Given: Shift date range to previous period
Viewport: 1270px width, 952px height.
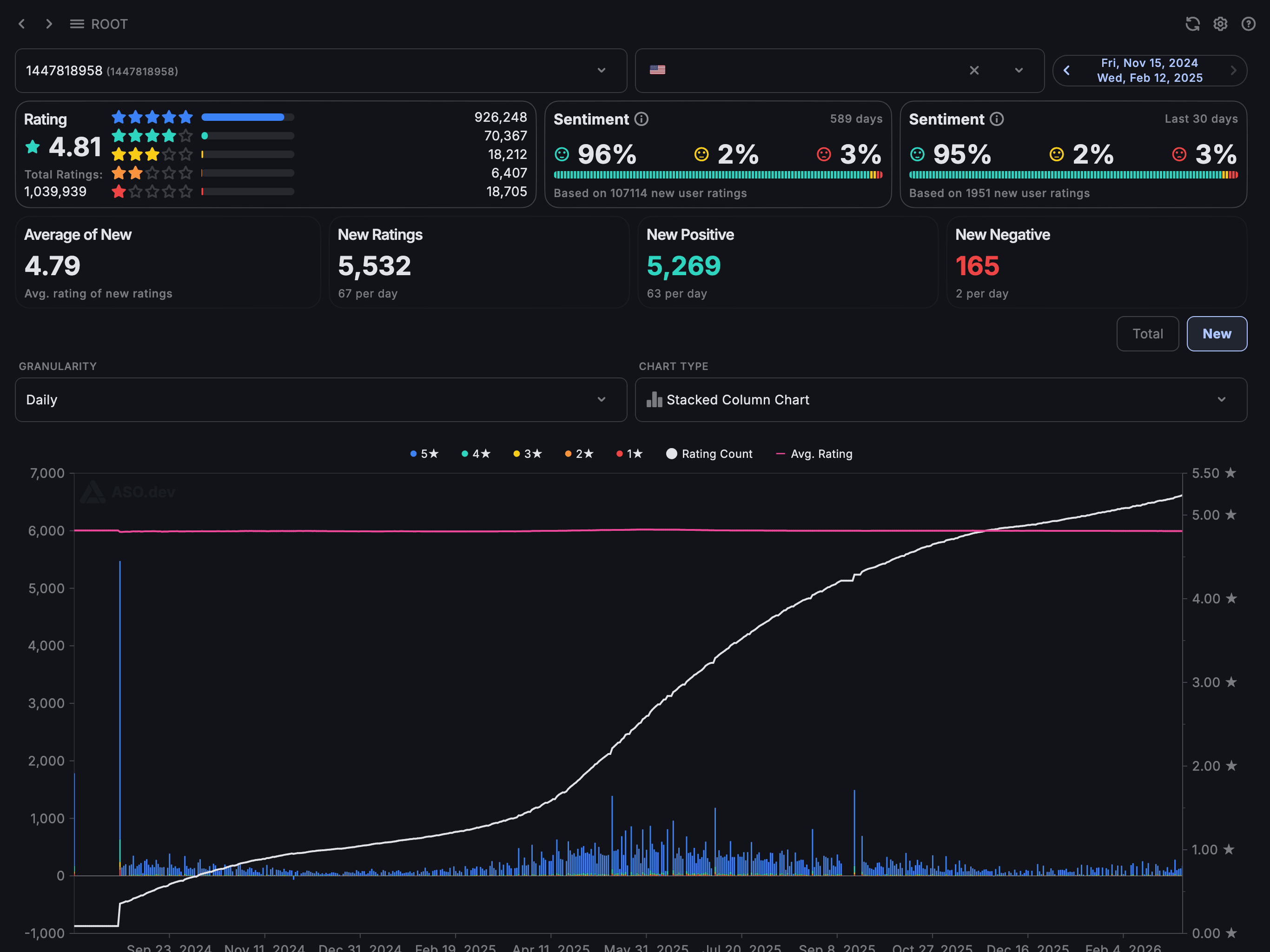Looking at the screenshot, I should [1066, 70].
